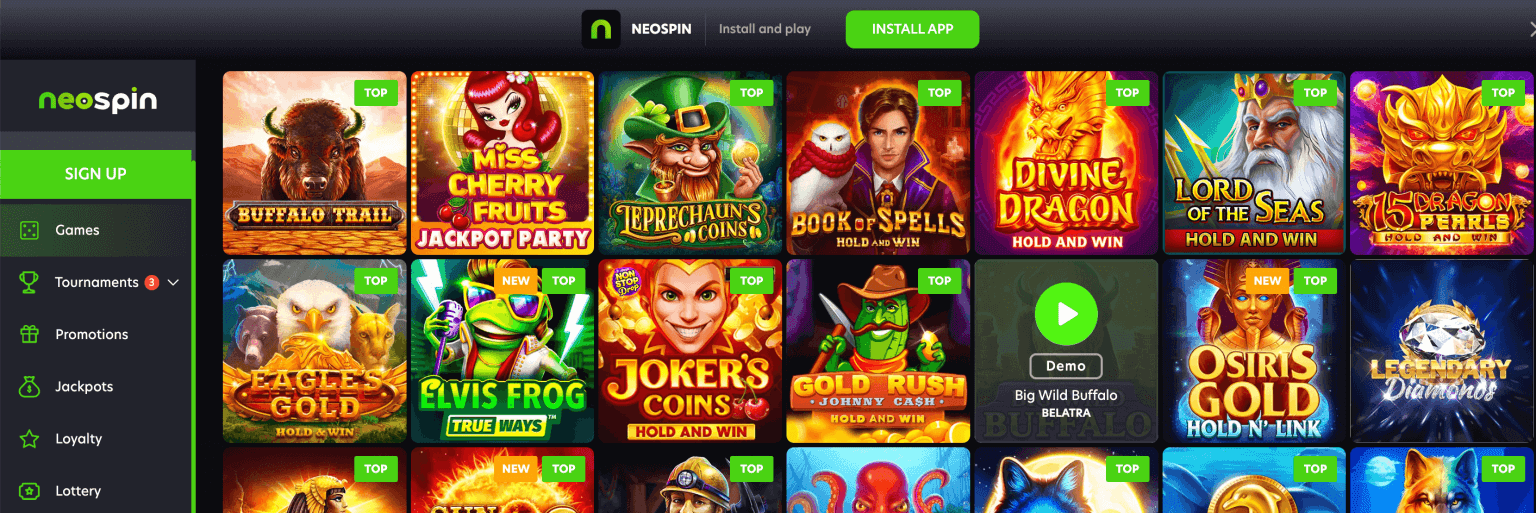Click the INSTALL APP button
The width and height of the screenshot is (1536, 513).
[912, 29]
